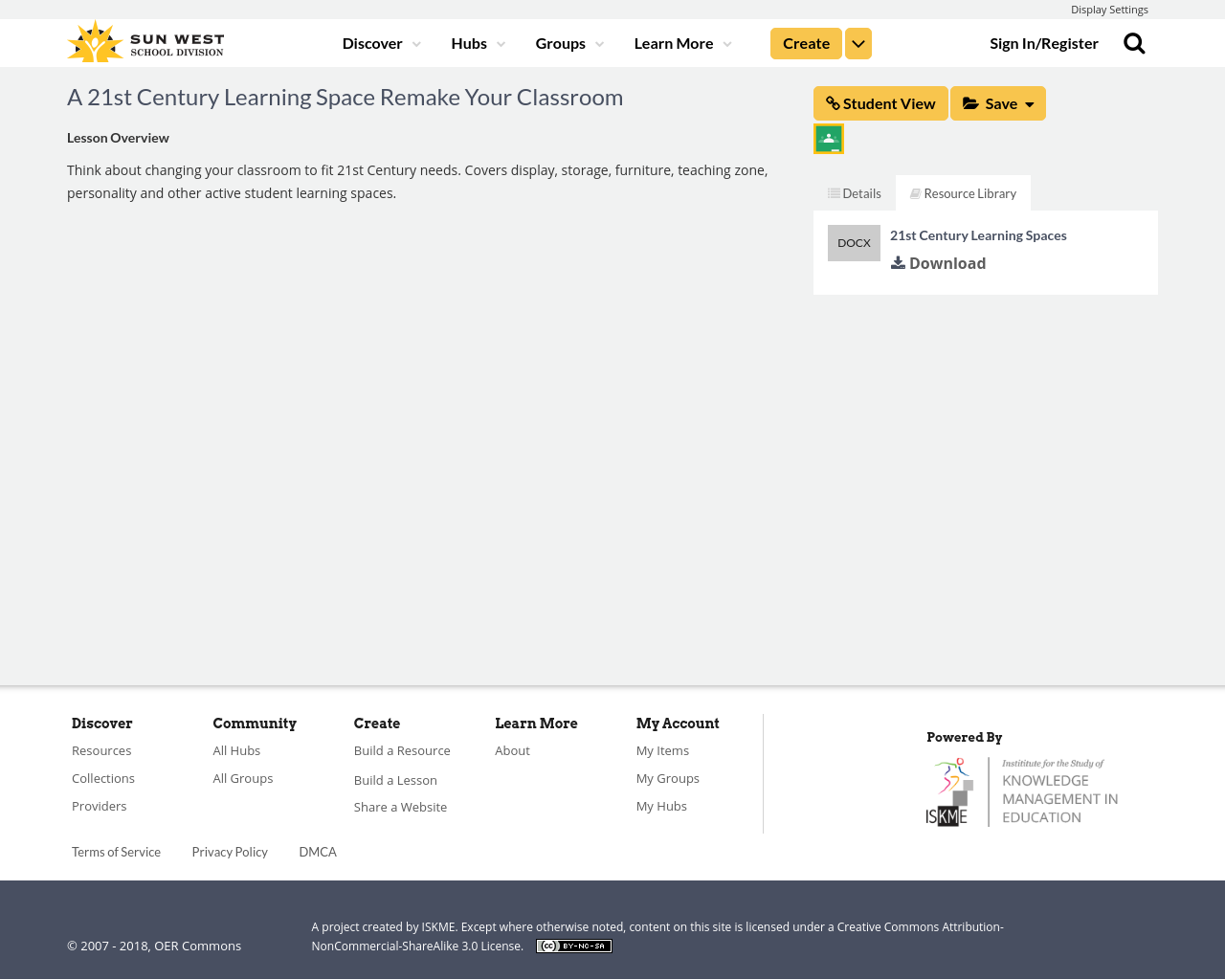Screen dimensions: 1225x980
Task: Open the search magnifier icon
Action: 1134,43
